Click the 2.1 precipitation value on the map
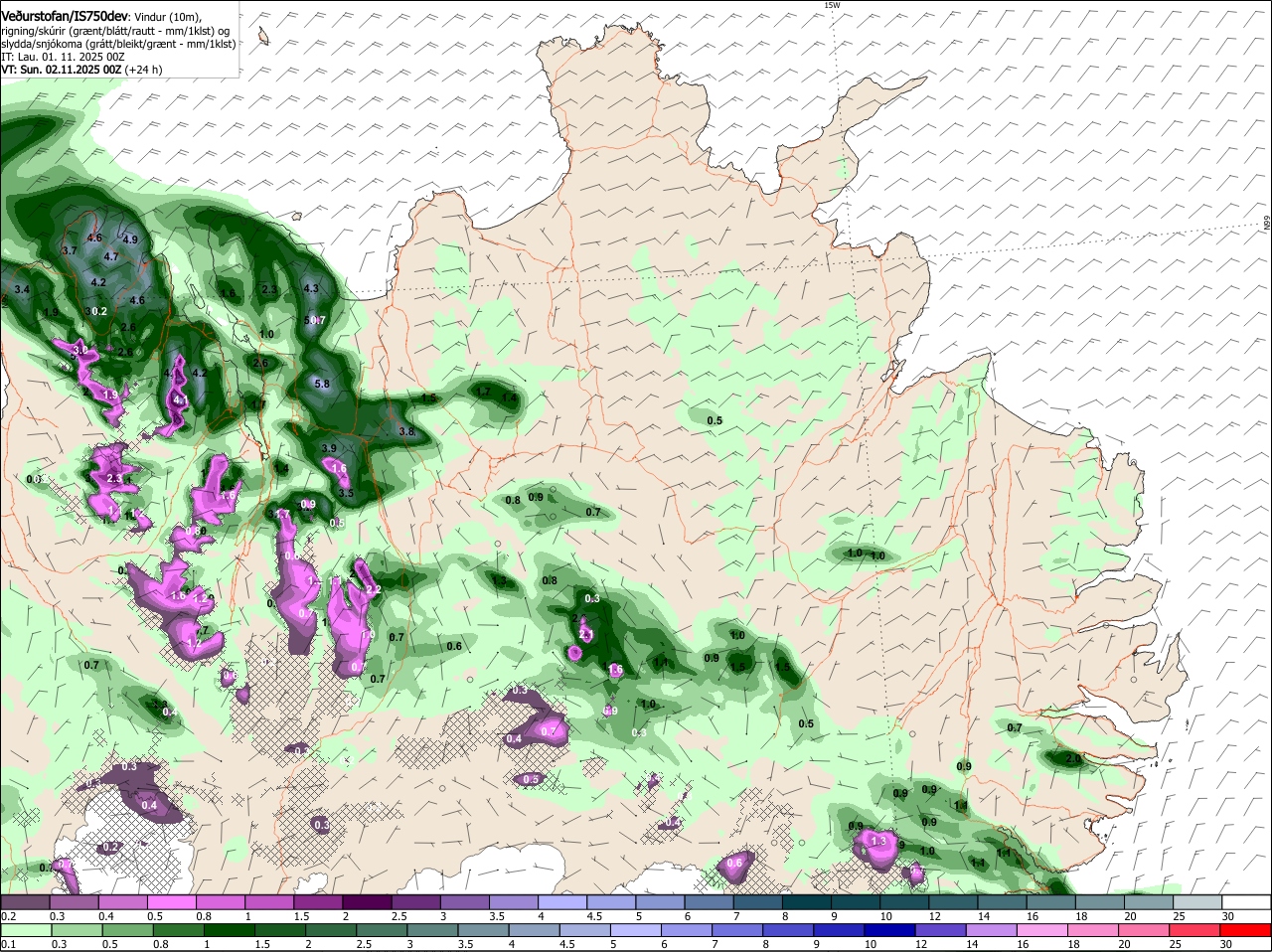Screen dimensions: 1272x952 pos(586,635)
